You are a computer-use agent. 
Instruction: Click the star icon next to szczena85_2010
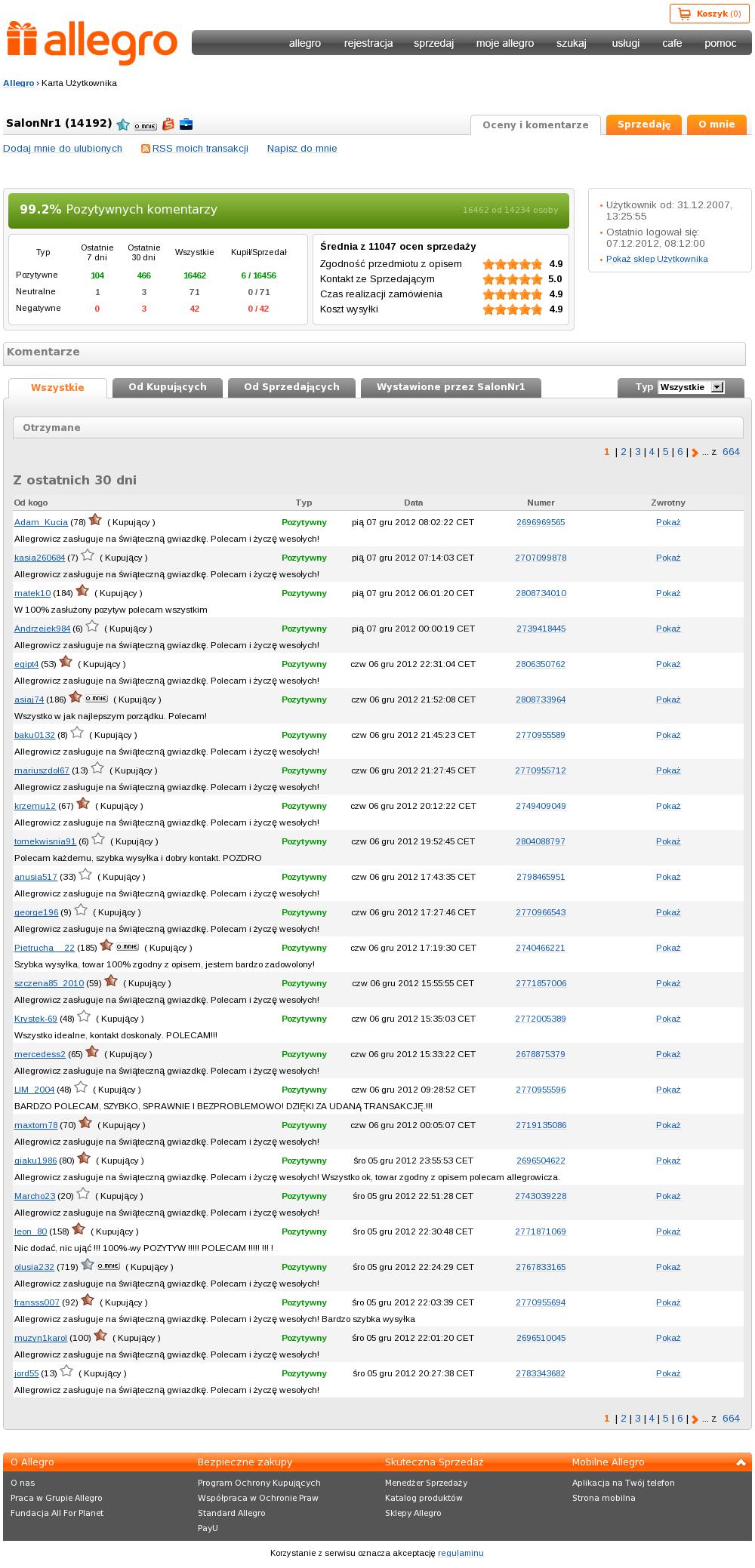click(111, 981)
